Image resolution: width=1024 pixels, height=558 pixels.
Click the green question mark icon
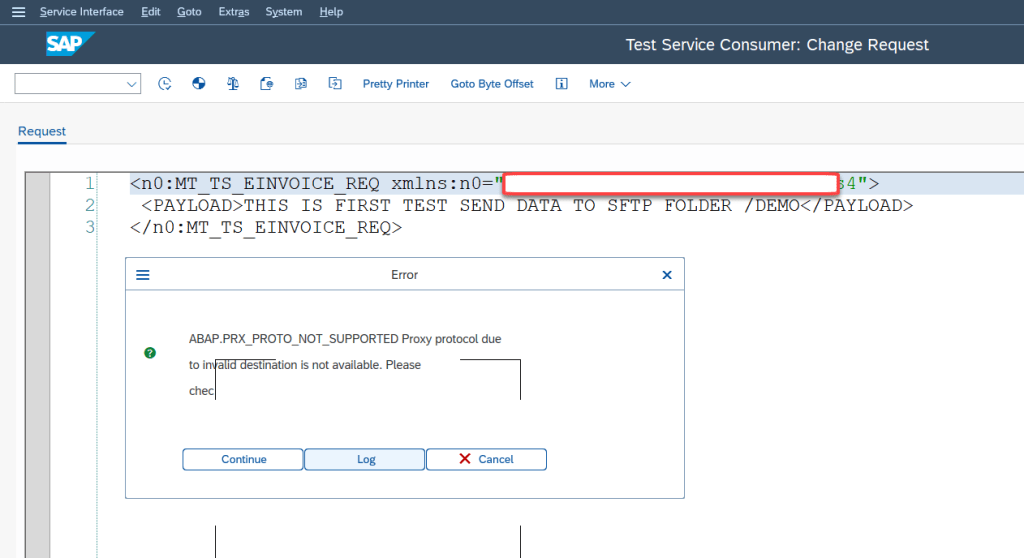[x=150, y=353]
